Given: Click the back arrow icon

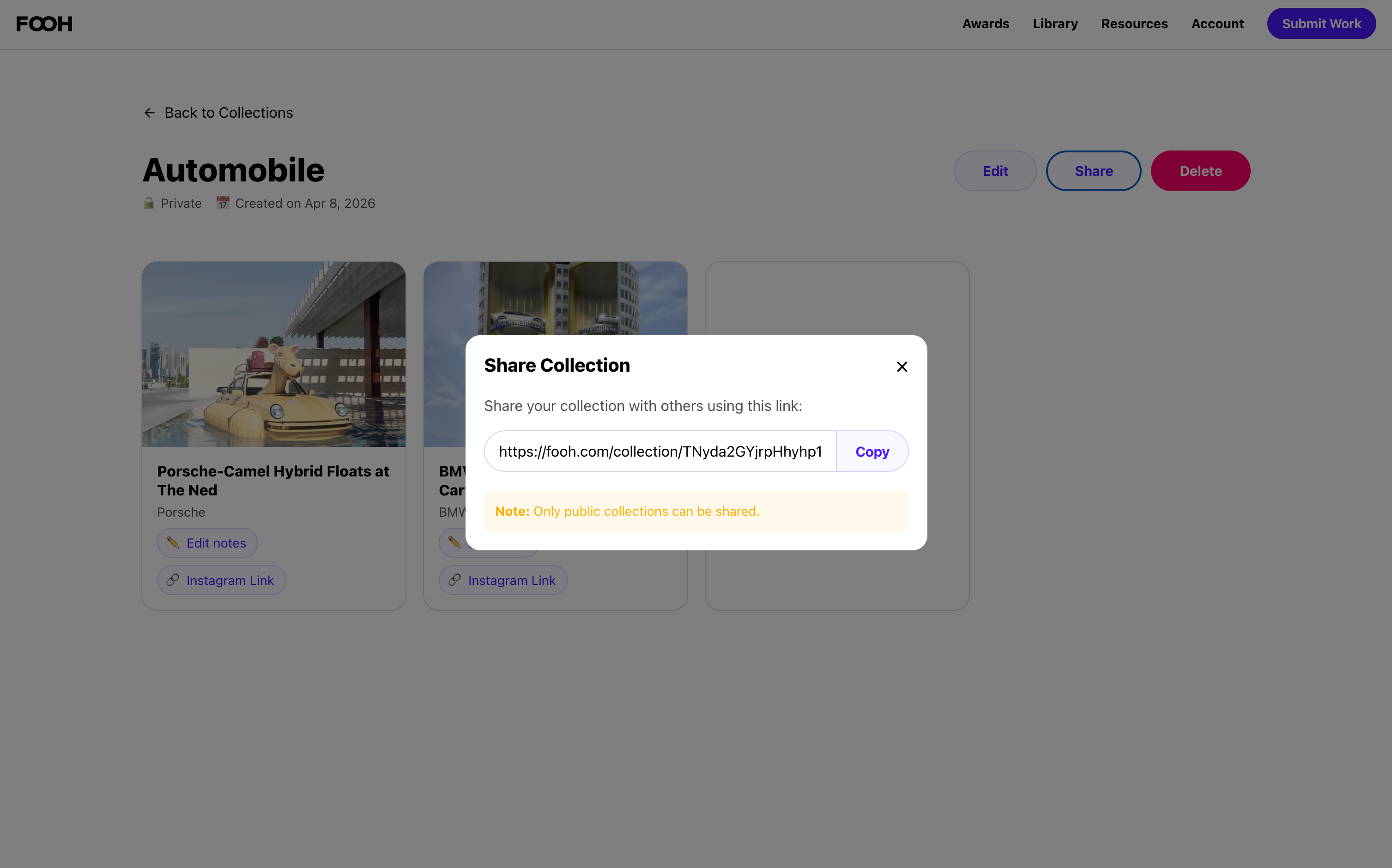Looking at the screenshot, I should (x=149, y=113).
